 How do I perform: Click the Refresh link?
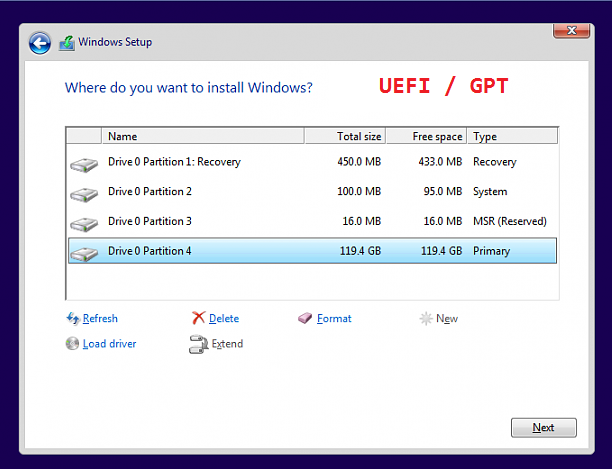pyautogui.click(x=100, y=318)
